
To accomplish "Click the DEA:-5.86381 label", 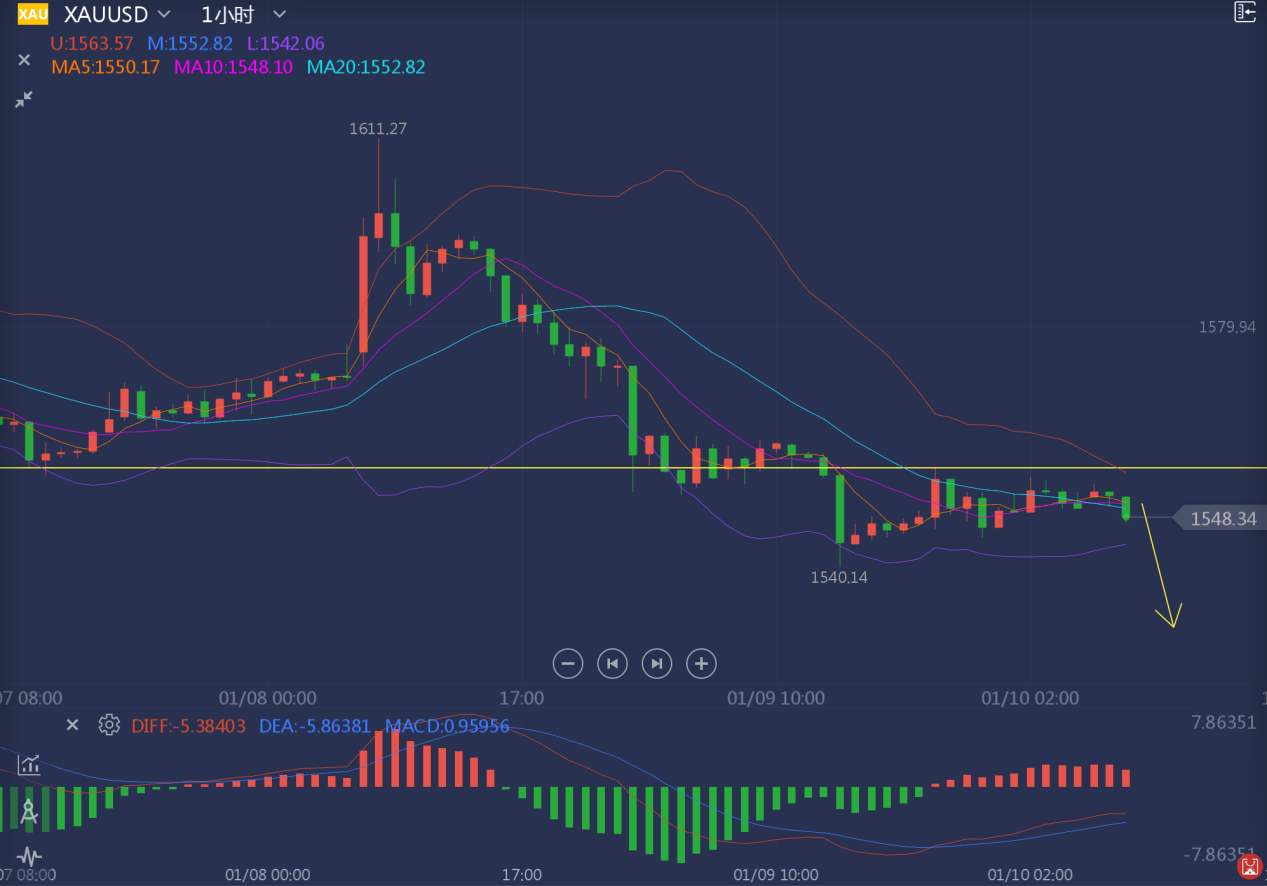I will pos(315,726).
